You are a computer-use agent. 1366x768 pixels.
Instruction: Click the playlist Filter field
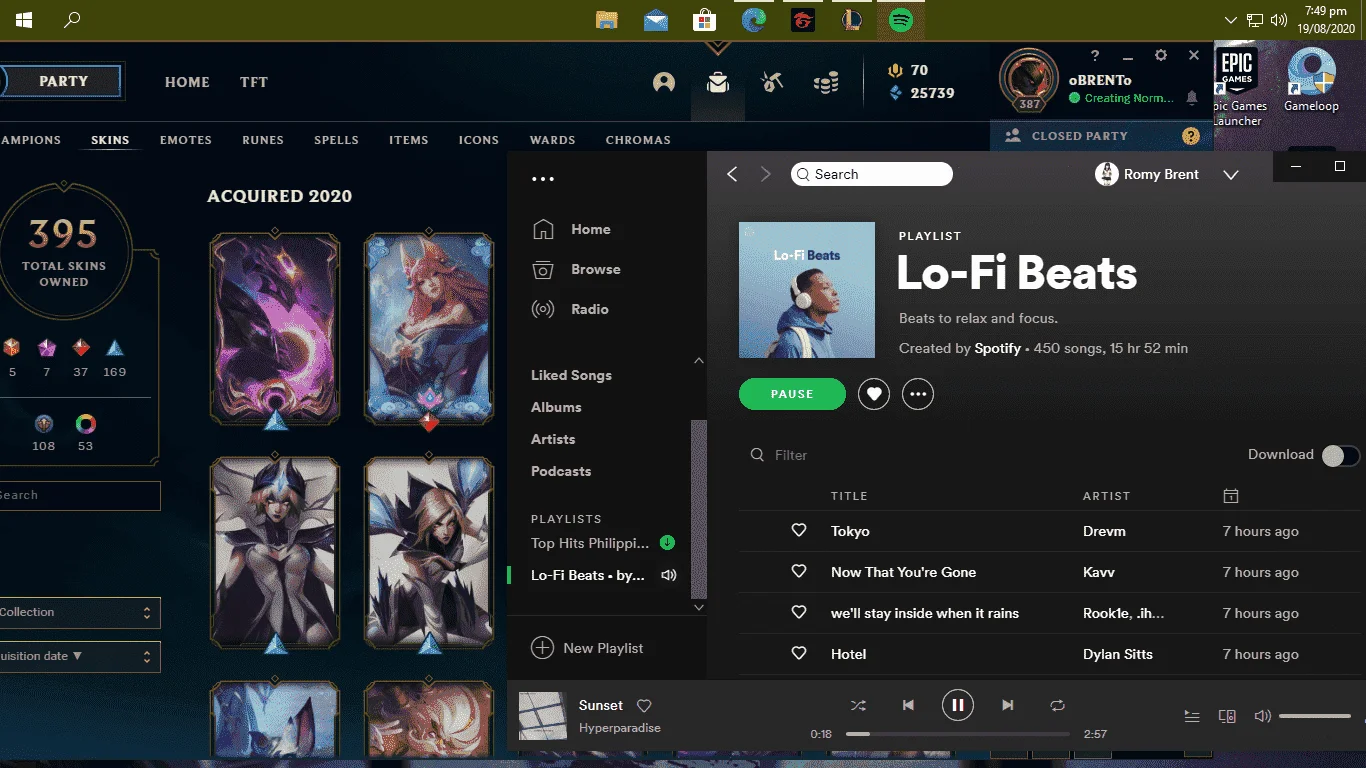[791, 455]
